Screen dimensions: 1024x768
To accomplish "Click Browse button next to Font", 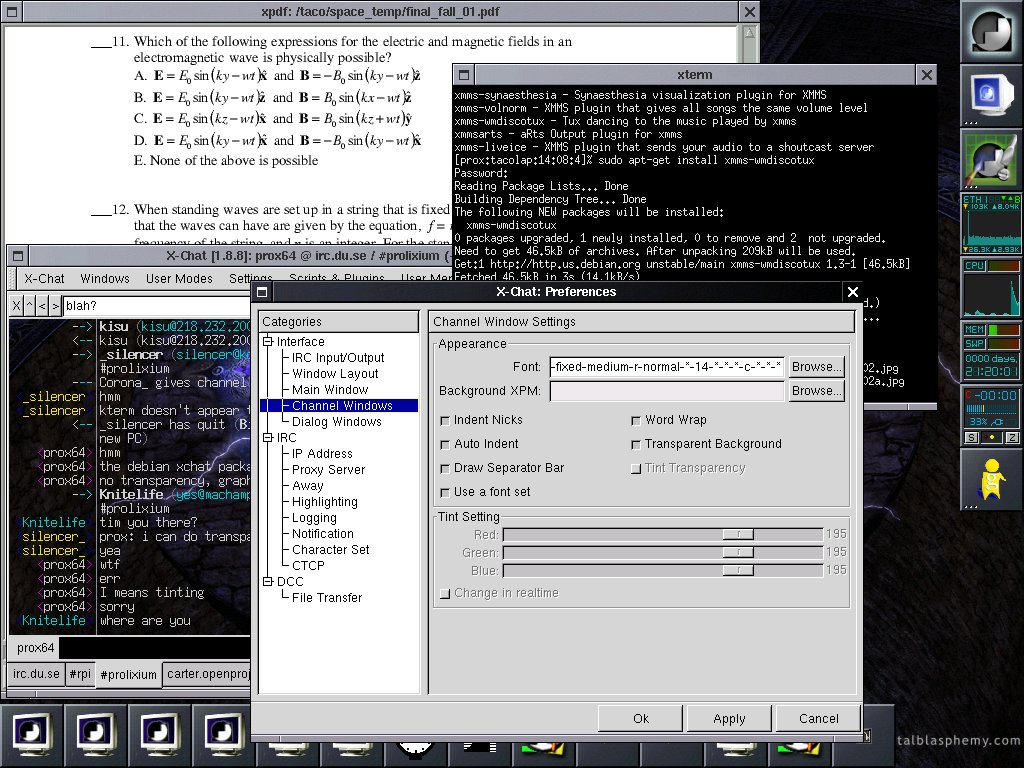I will (x=816, y=366).
